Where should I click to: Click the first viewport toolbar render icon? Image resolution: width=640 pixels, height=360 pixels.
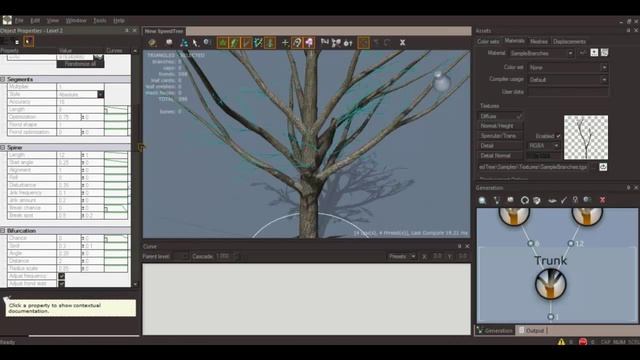pyautogui.click(x=152, y=42)
